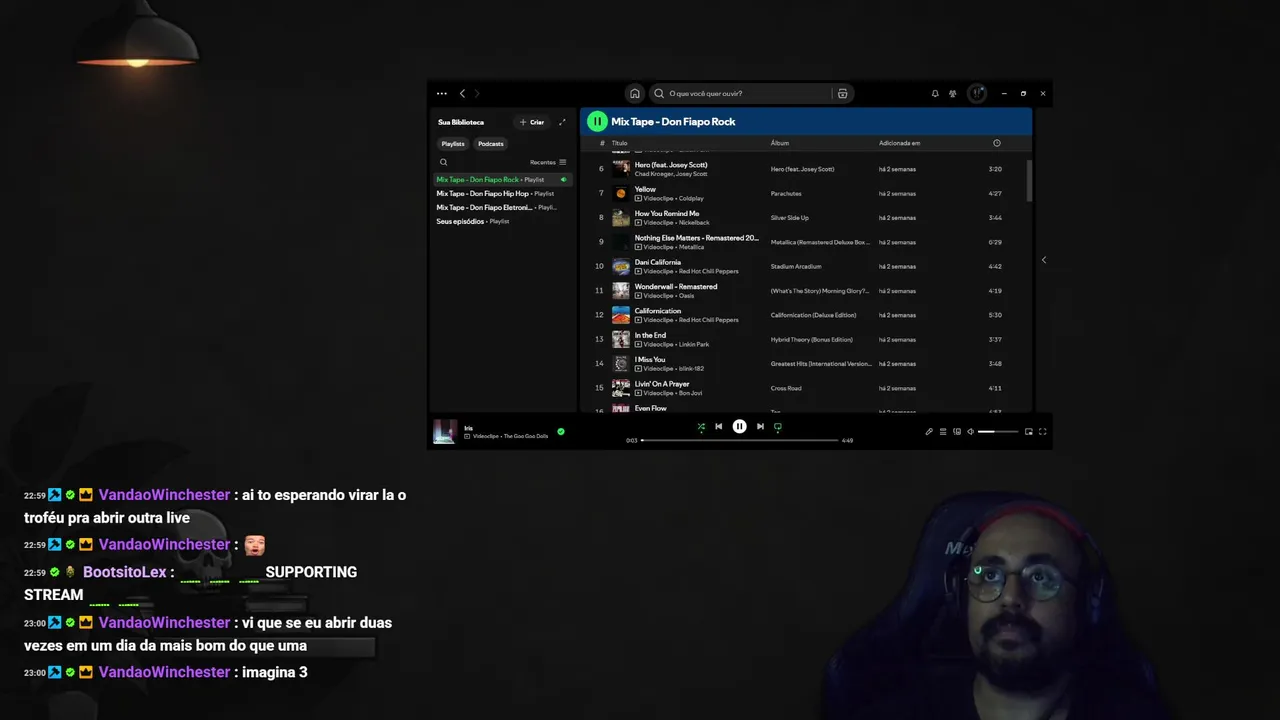1280x720 pixels.
Task: Pause playback with center white button
Action: [x=739, y=426]
